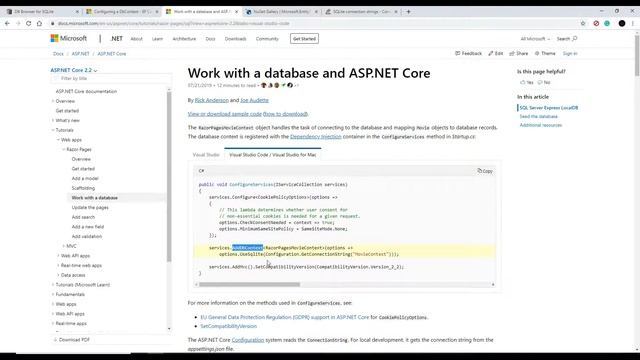Viewport: 640px width, 360px height.
Task: Expand the Fundamentals node
Action: click(x=53, y=294)
